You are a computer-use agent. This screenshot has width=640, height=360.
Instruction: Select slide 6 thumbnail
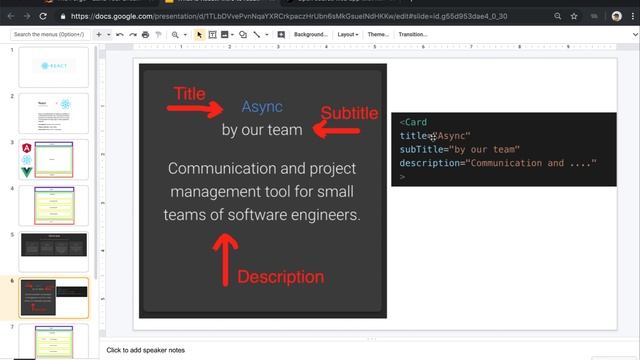pyautogui.click(x=53, y=298)
